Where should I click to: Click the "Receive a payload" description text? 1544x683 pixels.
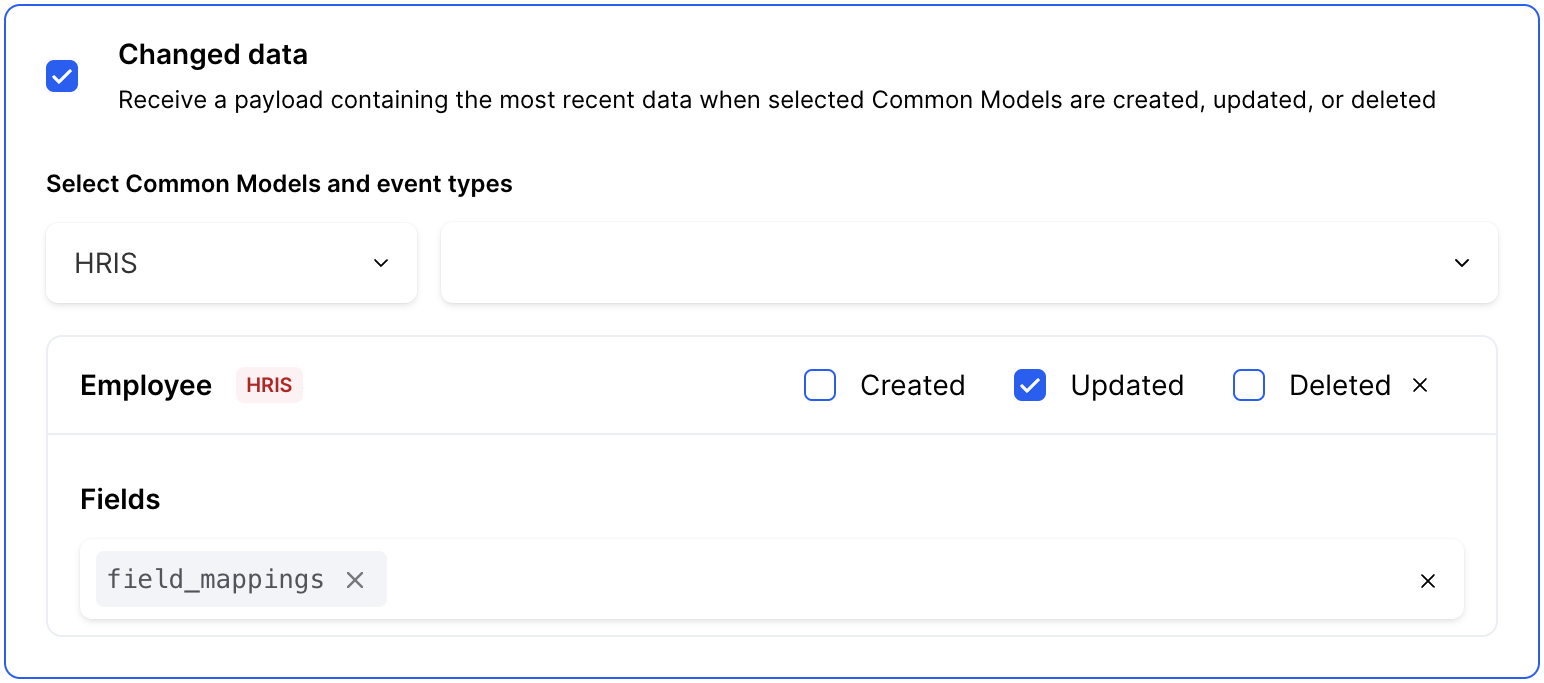pyautogui.click(x=776, y=100)
